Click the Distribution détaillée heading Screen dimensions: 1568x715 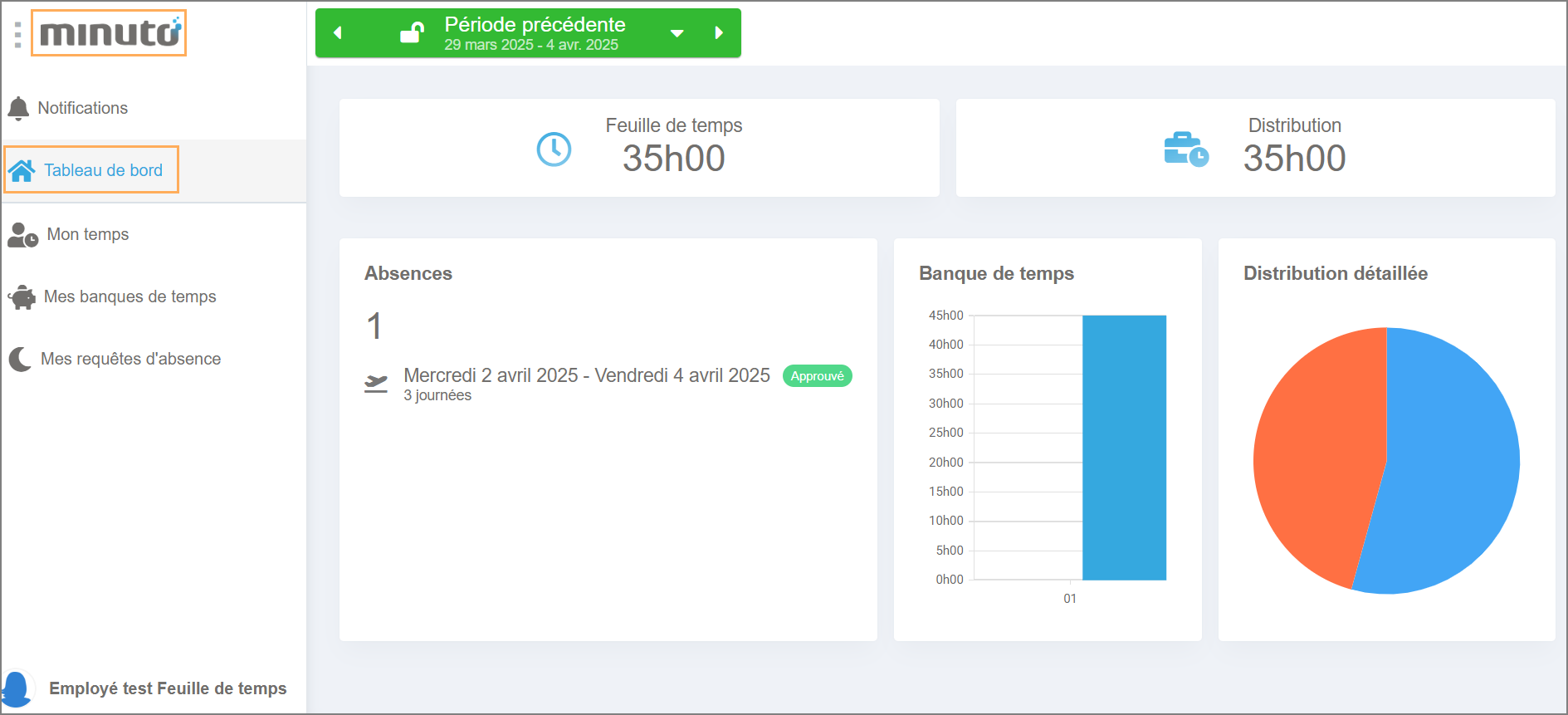(x=1336, y=273)
